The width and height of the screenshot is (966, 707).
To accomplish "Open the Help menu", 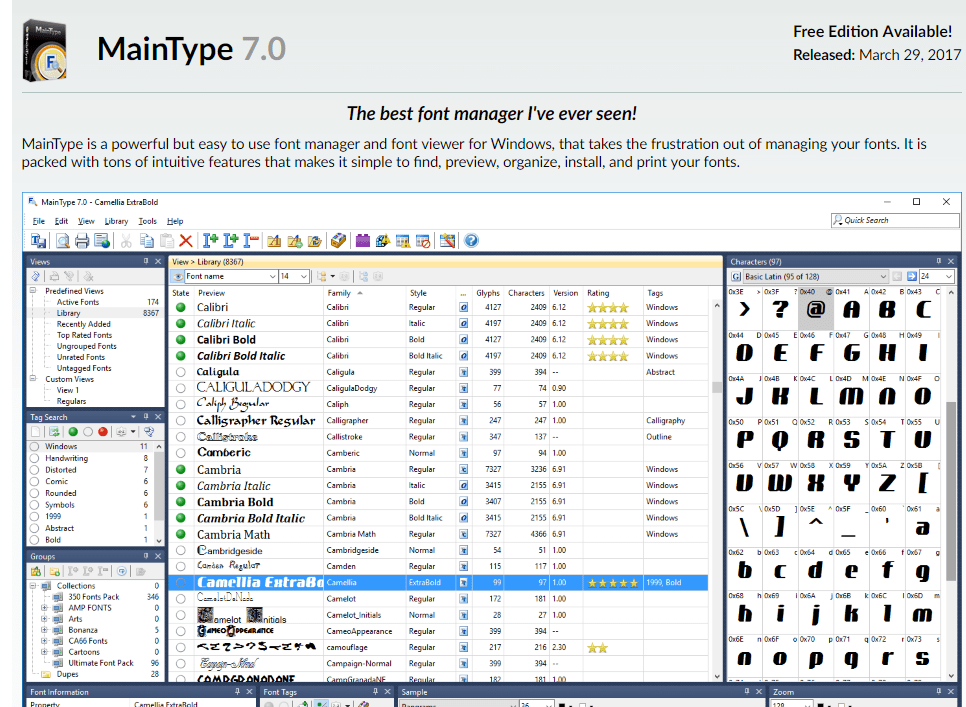I will [x=175, y=221].
